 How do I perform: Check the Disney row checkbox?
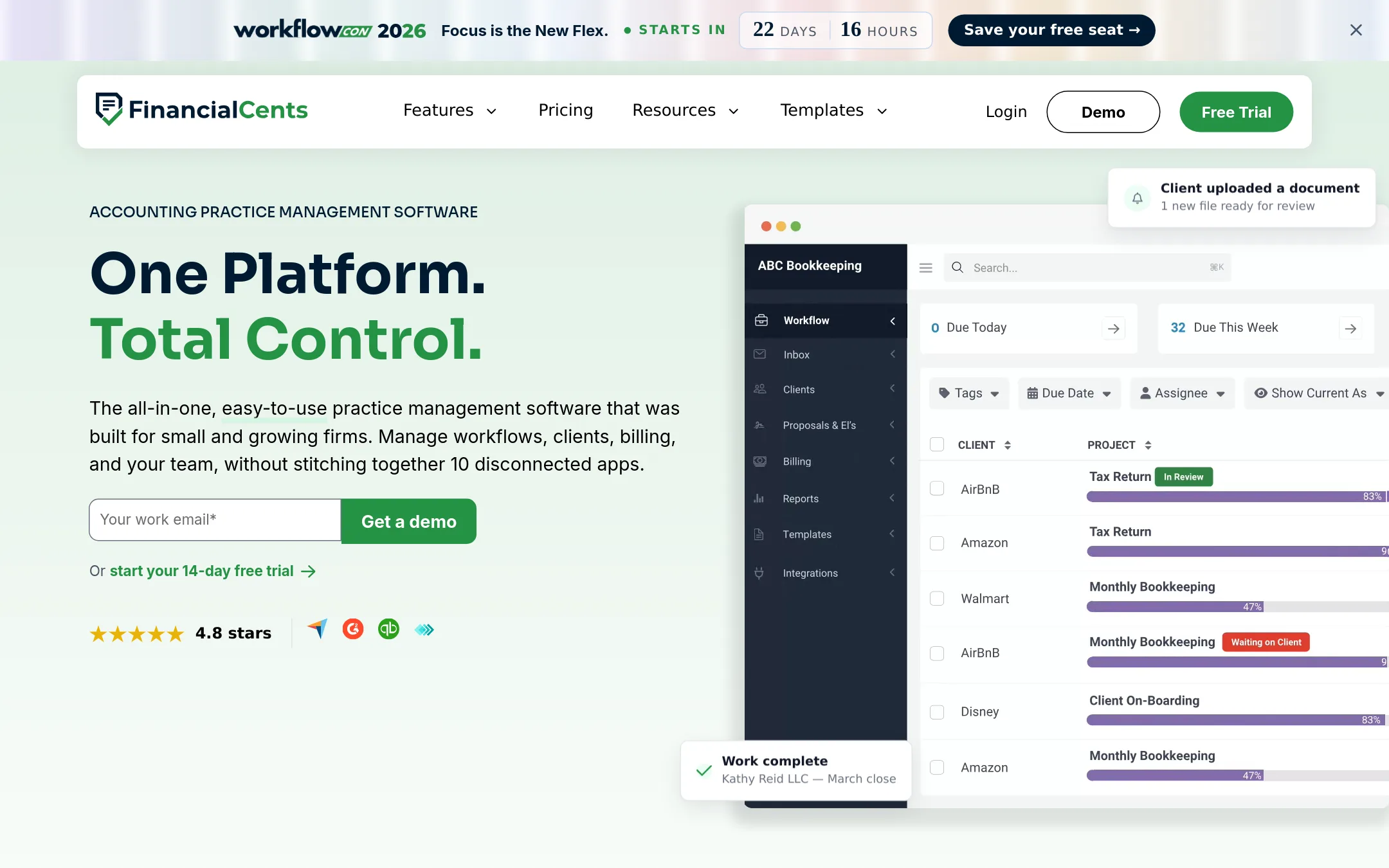pos(937,712)
